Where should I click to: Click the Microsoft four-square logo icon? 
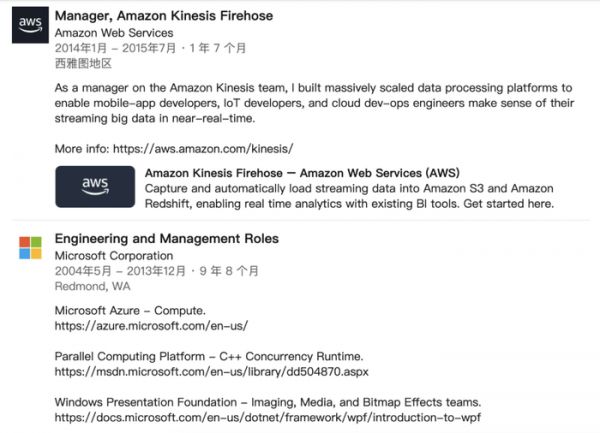pos(30,249)
